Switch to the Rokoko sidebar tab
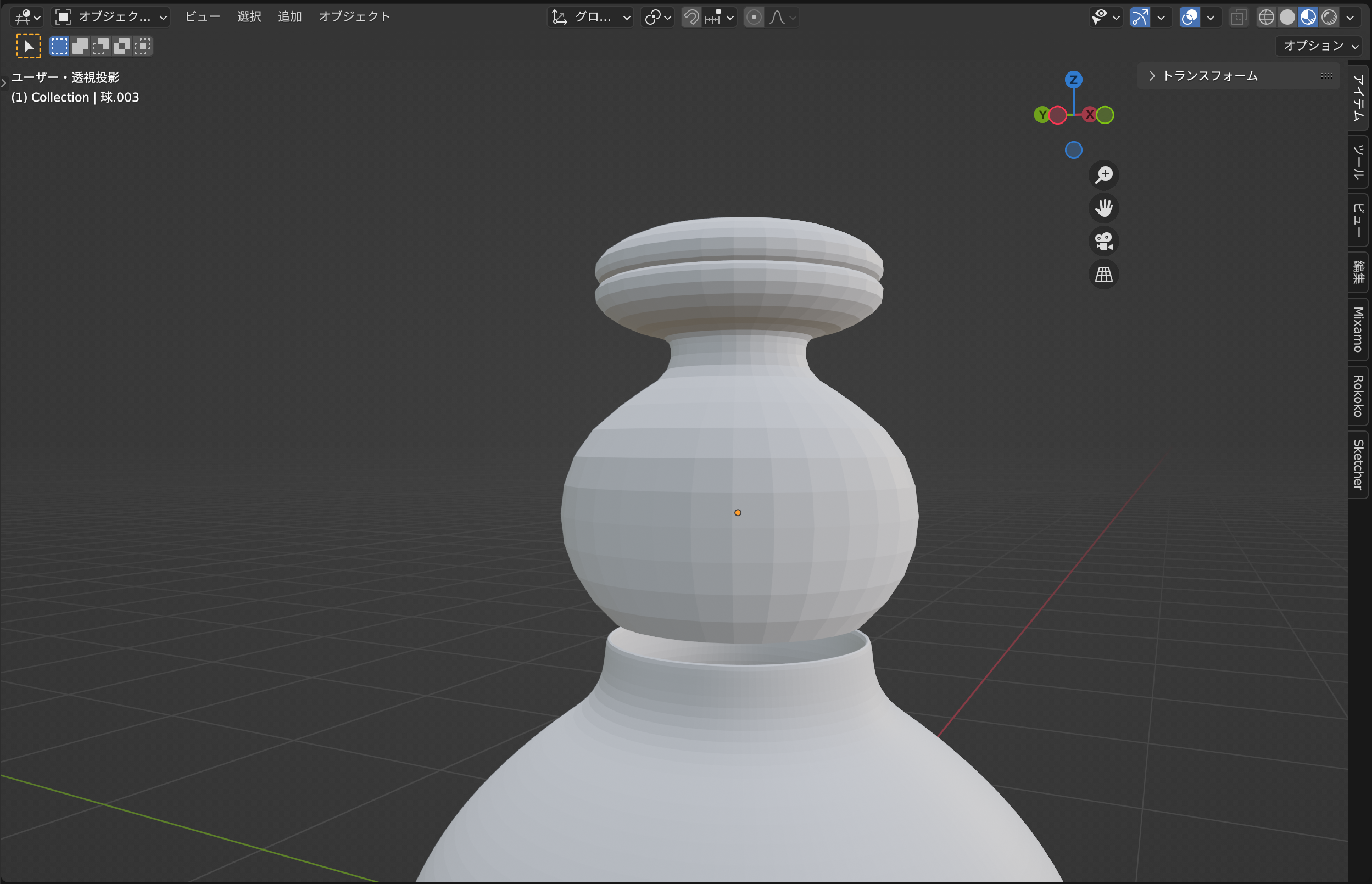 coord(1358,396)
